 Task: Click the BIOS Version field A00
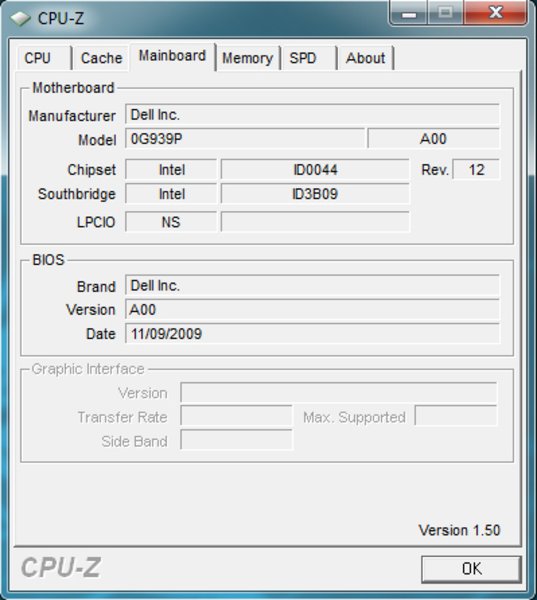coord(312,310)
